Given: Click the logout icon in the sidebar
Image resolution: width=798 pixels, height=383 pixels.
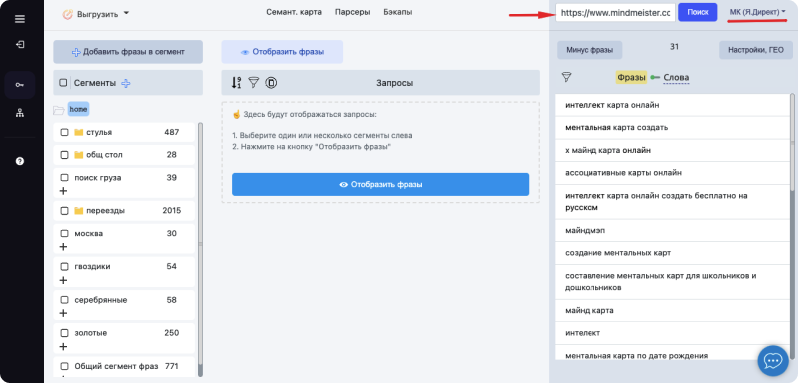Looking at the screenshot, I should click(x=20, y=45).
